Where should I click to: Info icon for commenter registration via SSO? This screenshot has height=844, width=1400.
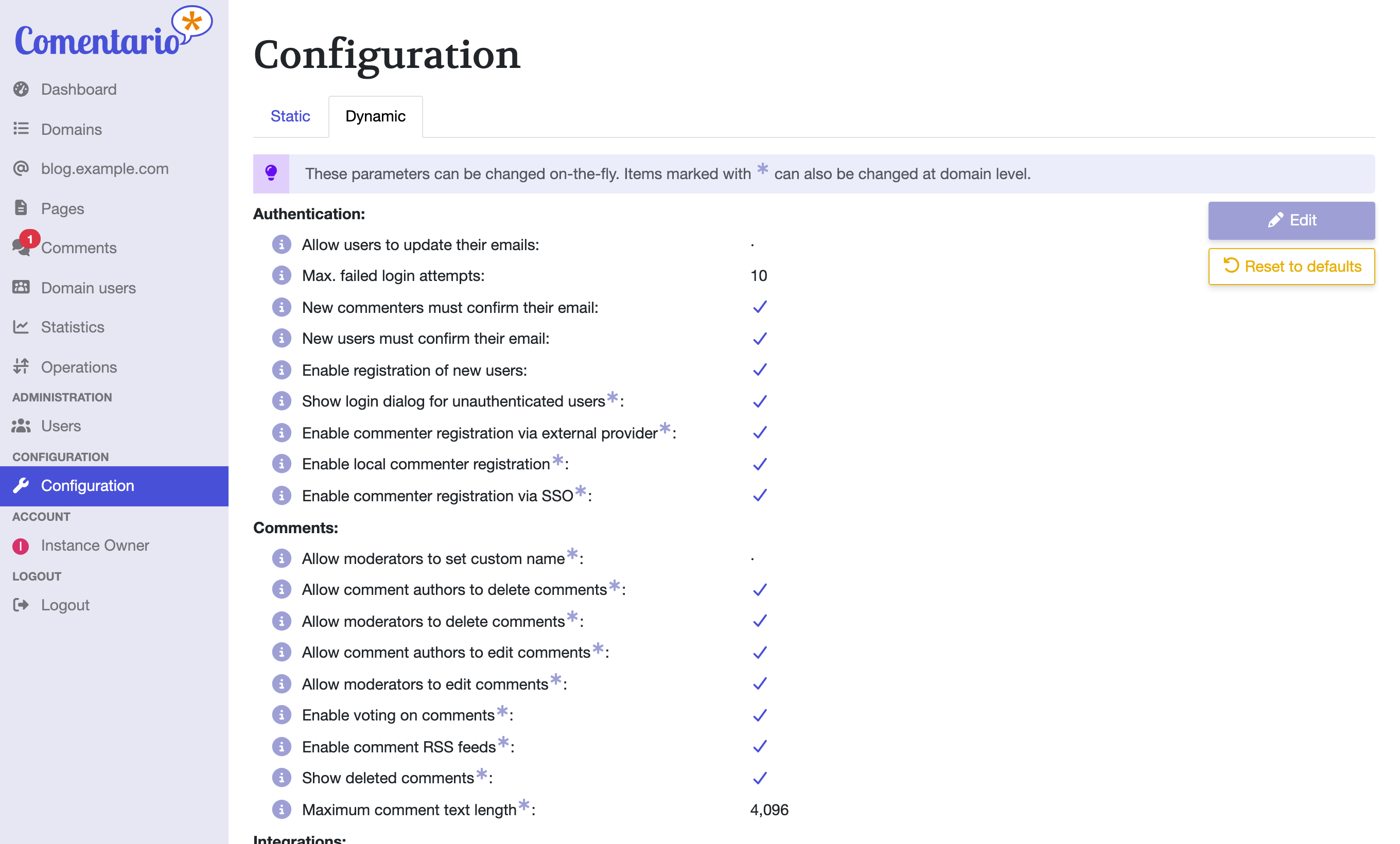281,496
